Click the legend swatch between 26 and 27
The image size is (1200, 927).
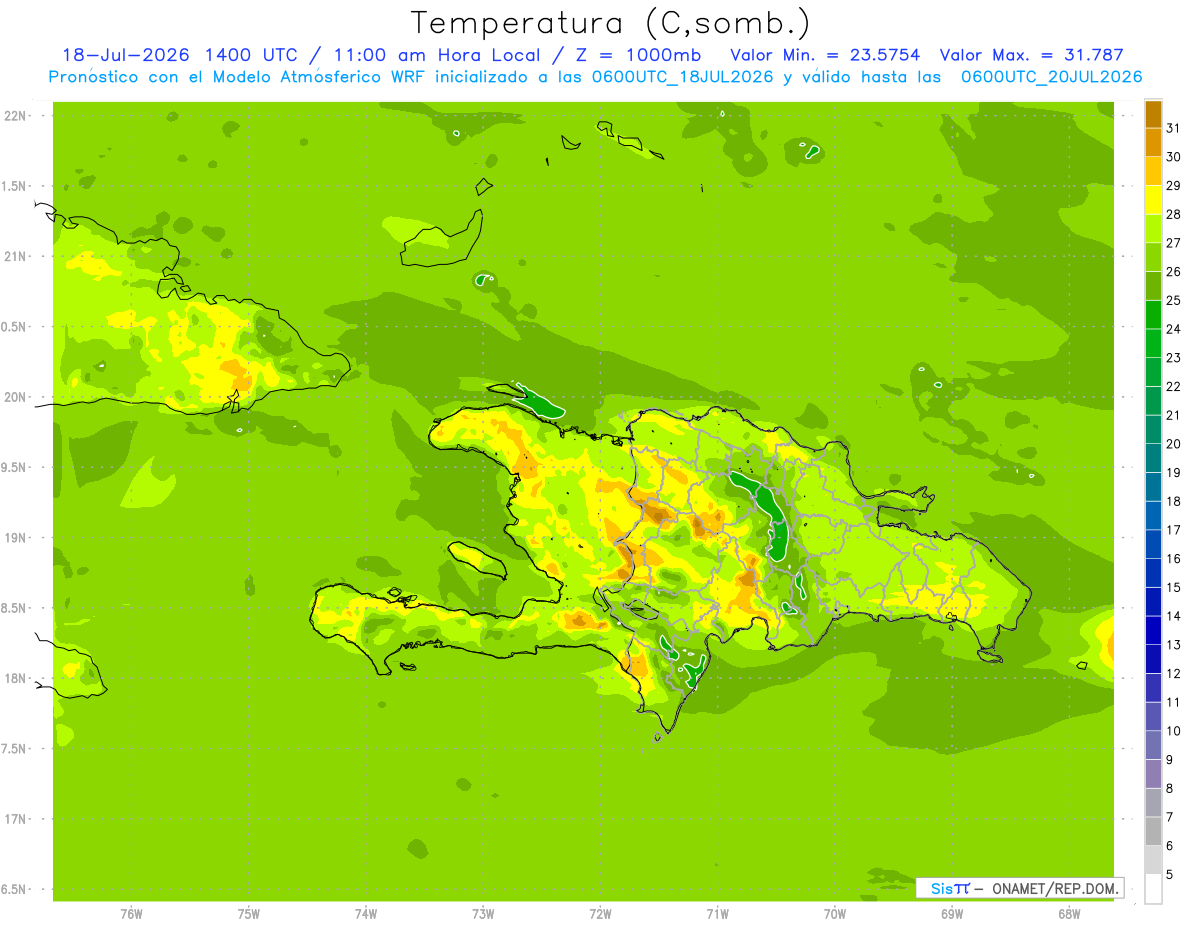1153,257
